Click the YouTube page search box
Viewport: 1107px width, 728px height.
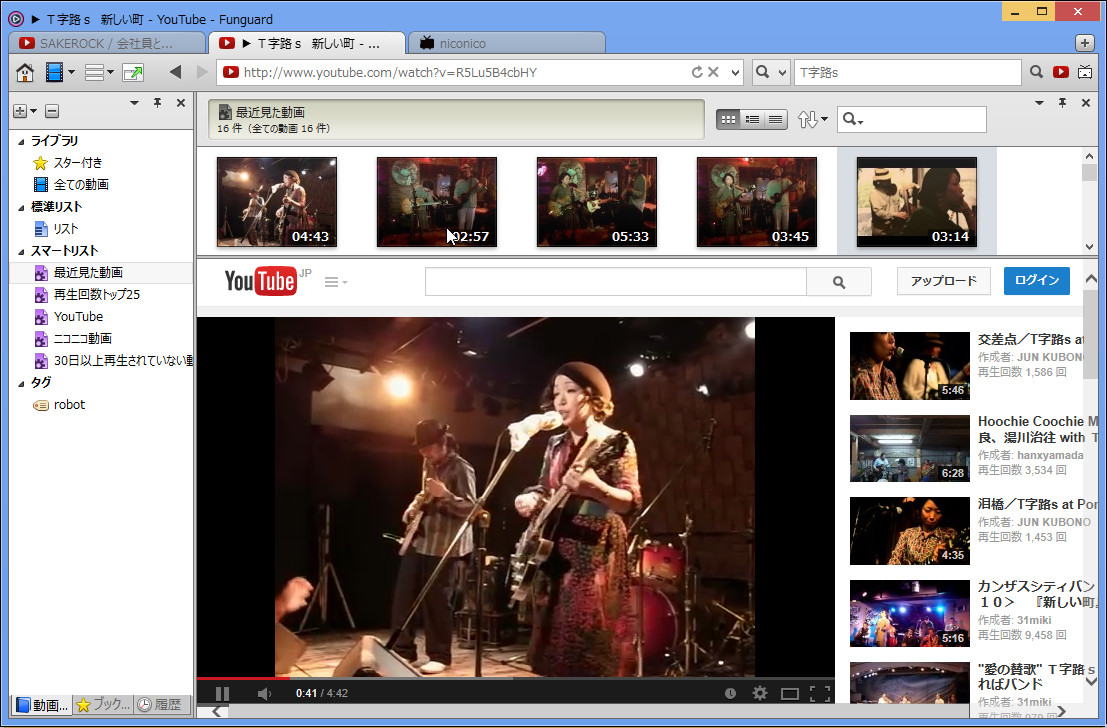click(616, 282)
